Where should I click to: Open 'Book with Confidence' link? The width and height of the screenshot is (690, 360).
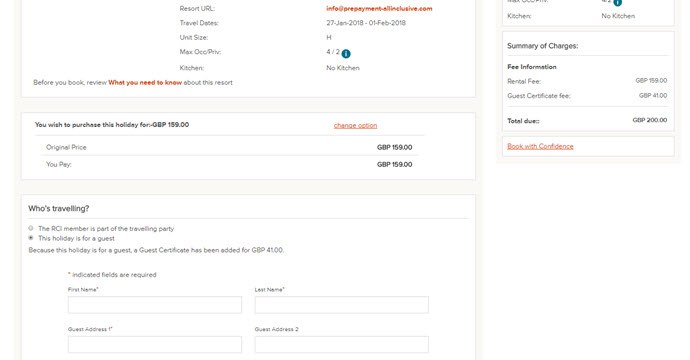[540, 146]
